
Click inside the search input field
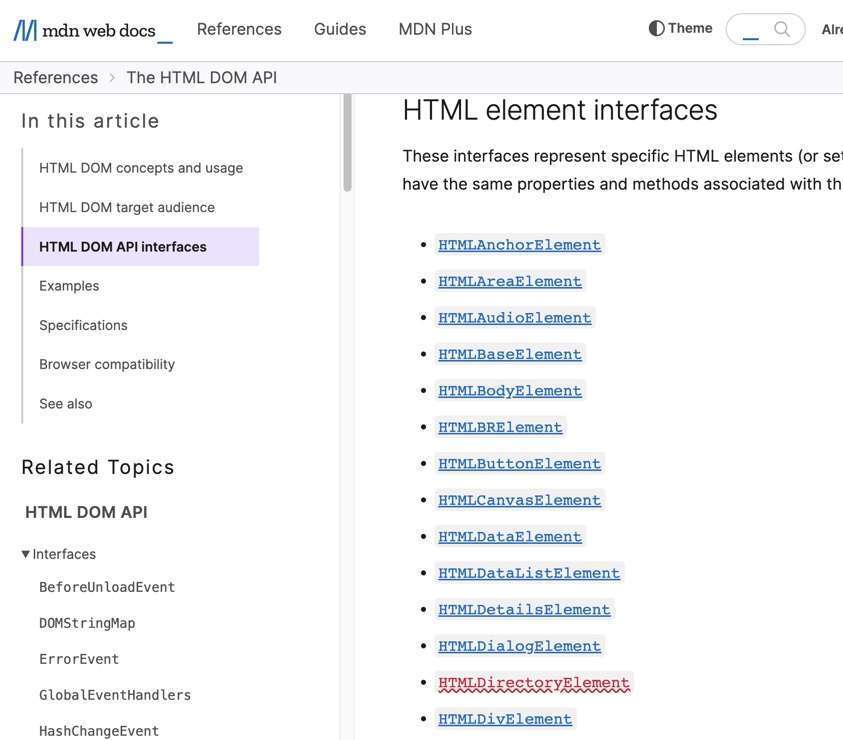click(752, 29)
